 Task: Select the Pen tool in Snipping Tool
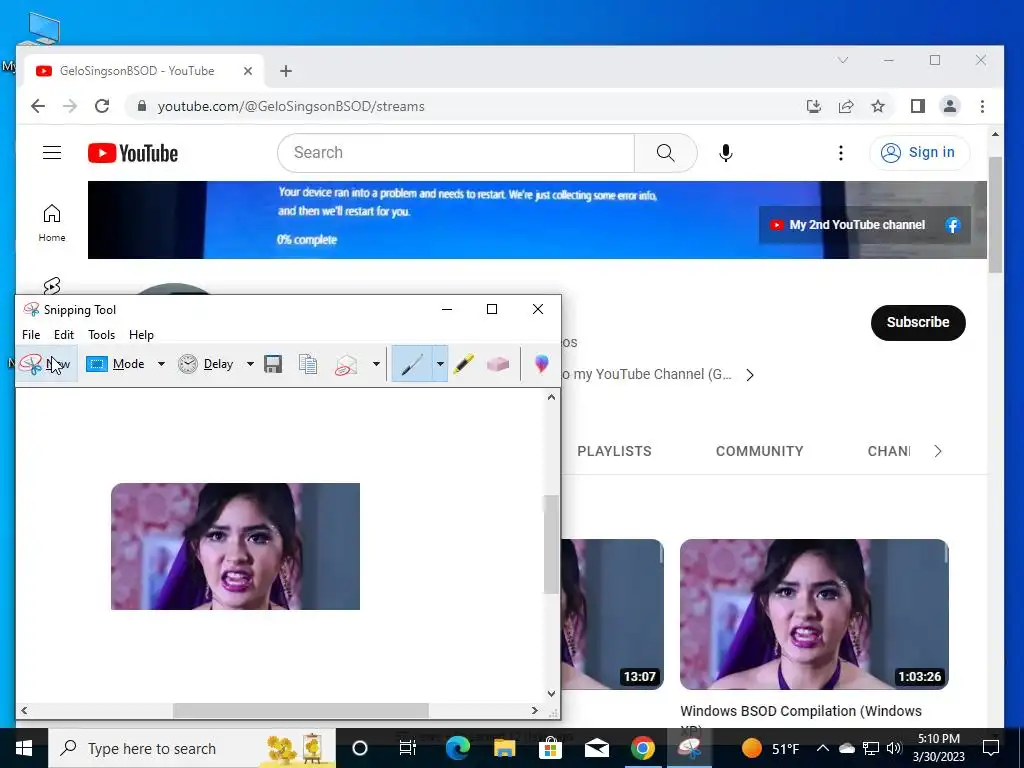pyautogui.click(x=411, y=364)
